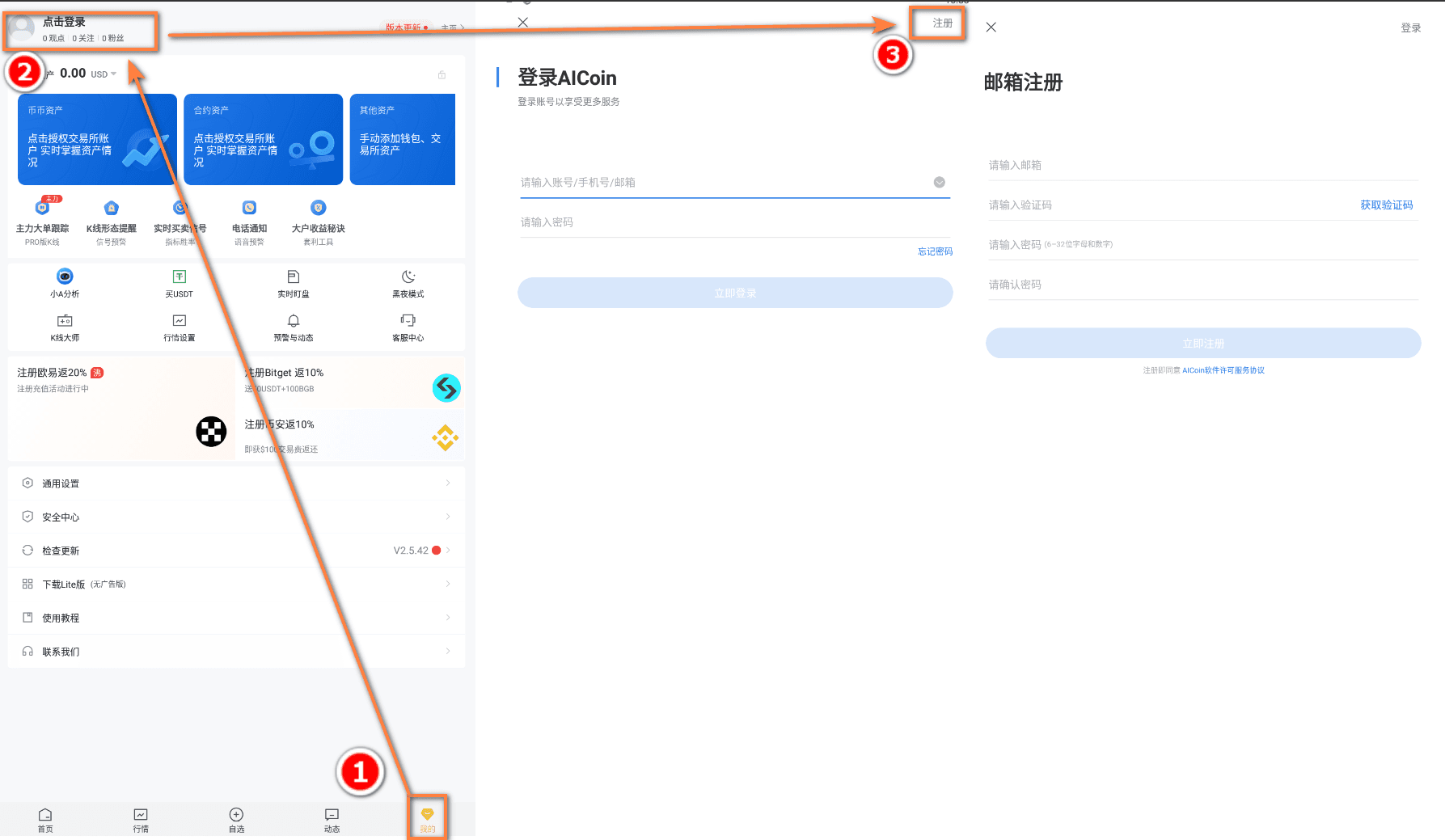Expand the USD currency dropdown
The image size is (1445, 840).
[104, 74]
